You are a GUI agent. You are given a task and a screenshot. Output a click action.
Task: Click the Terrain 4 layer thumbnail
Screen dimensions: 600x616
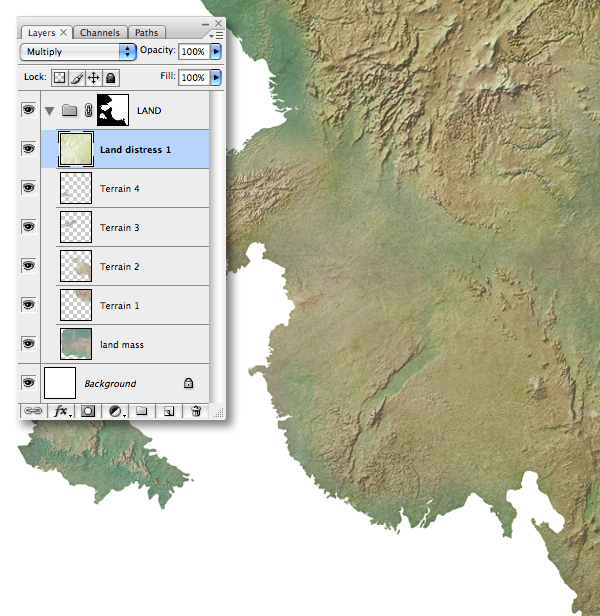point(76,188)
